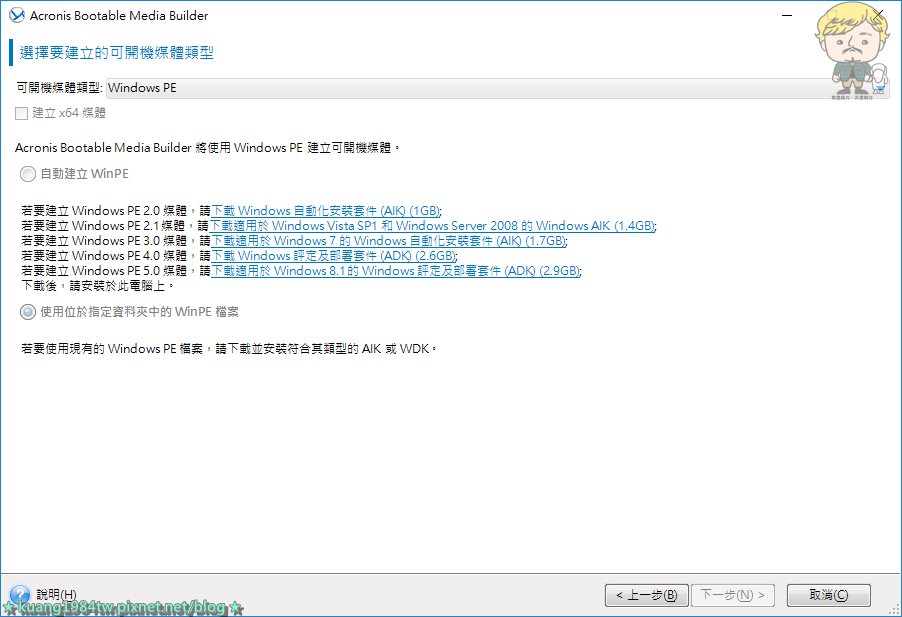Select the 自動建立 WinPE radio button
The width and height of the screenshot is (902, 617).
(x=28, y=174)
